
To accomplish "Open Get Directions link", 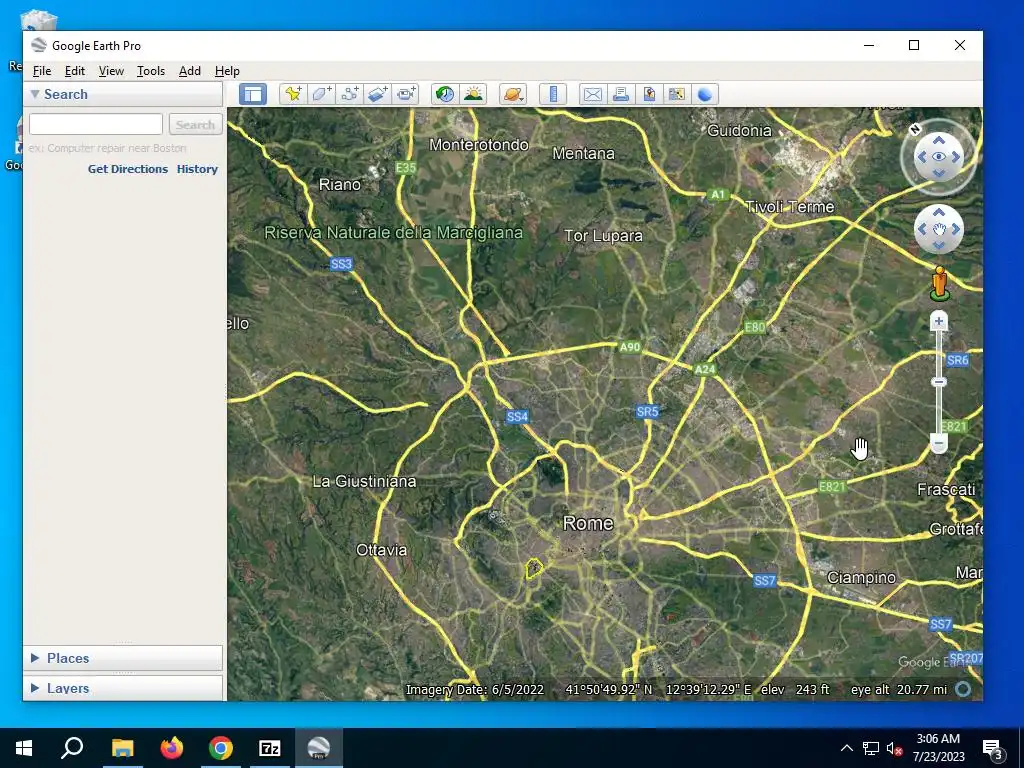I will point(127,168).
